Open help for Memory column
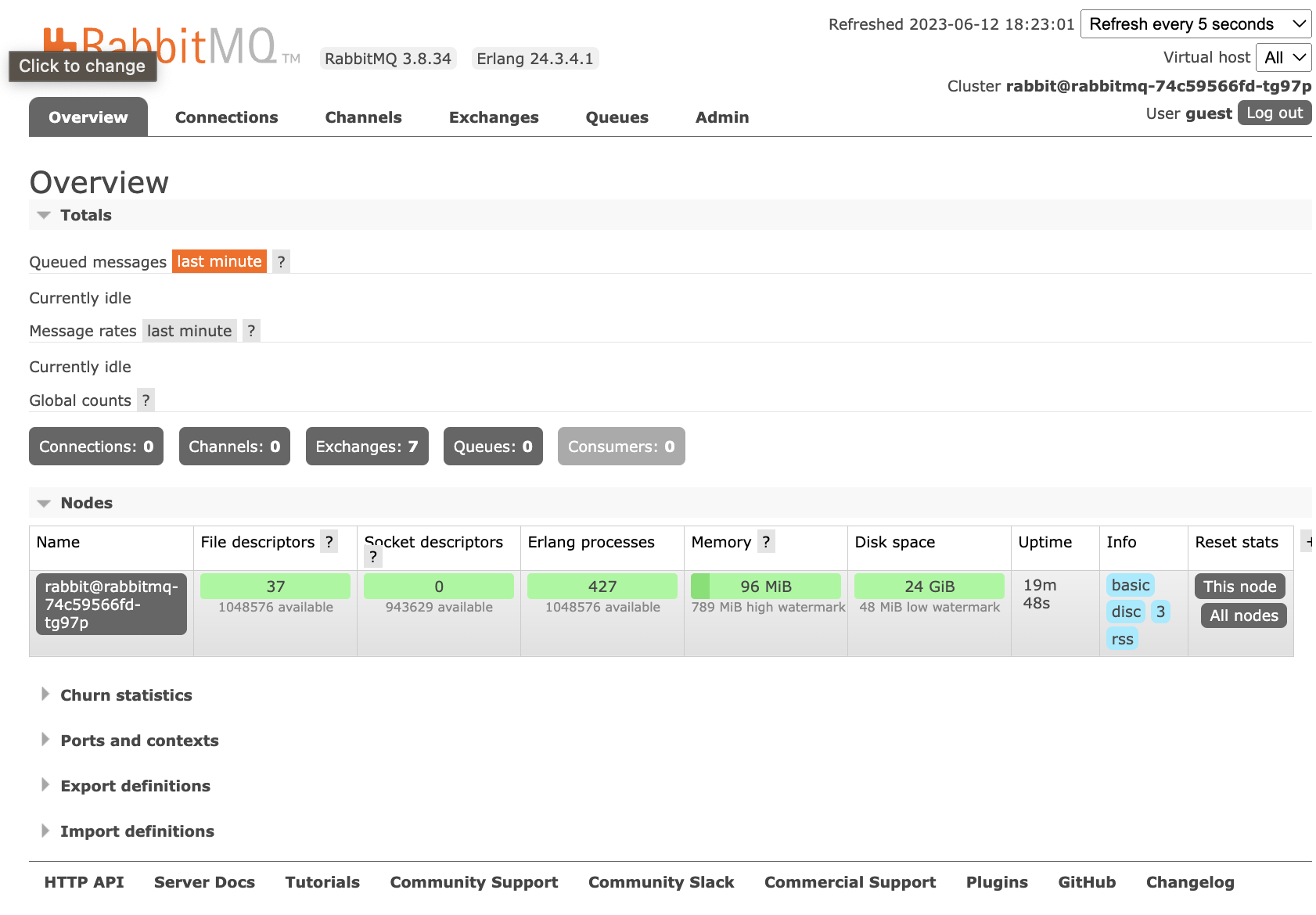The height and width of the screenshot is (915, 1316). (766, 542)
